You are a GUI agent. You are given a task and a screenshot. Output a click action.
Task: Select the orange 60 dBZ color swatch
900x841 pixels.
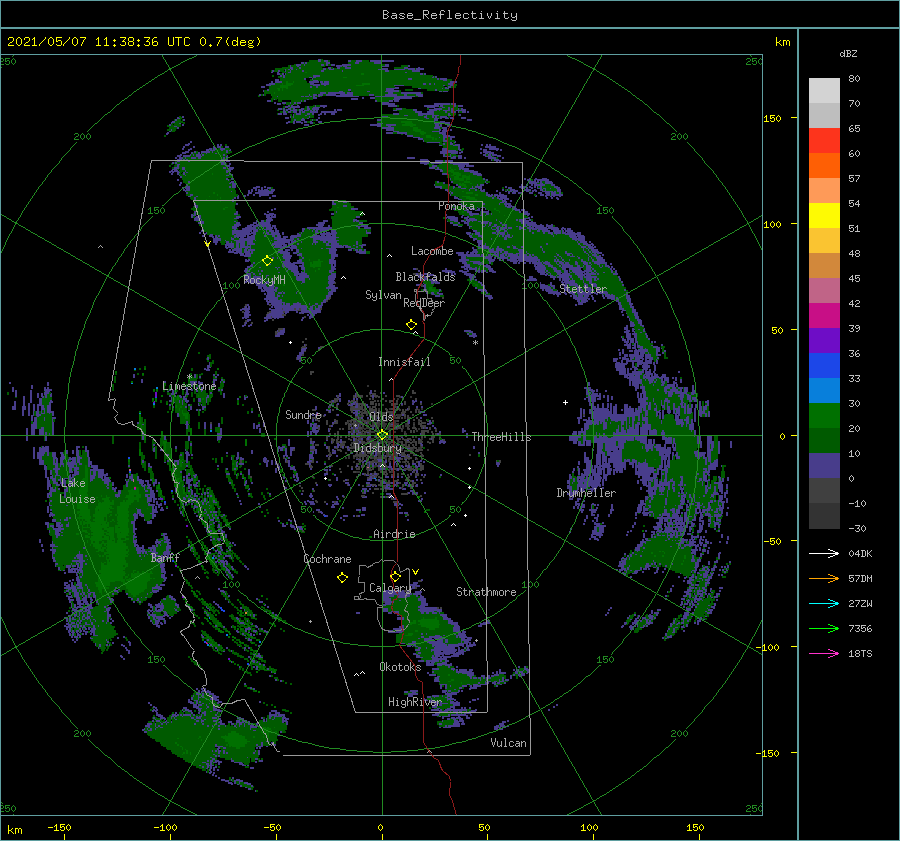824,165
